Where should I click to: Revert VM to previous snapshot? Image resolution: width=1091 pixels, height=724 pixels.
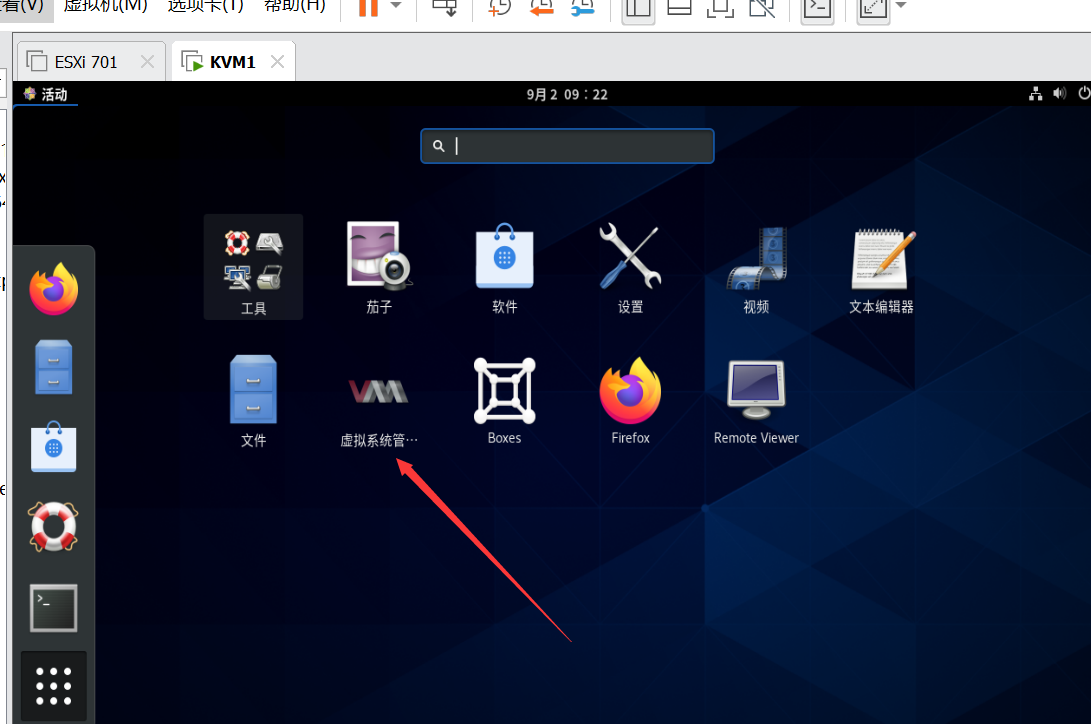coord(541,7)
